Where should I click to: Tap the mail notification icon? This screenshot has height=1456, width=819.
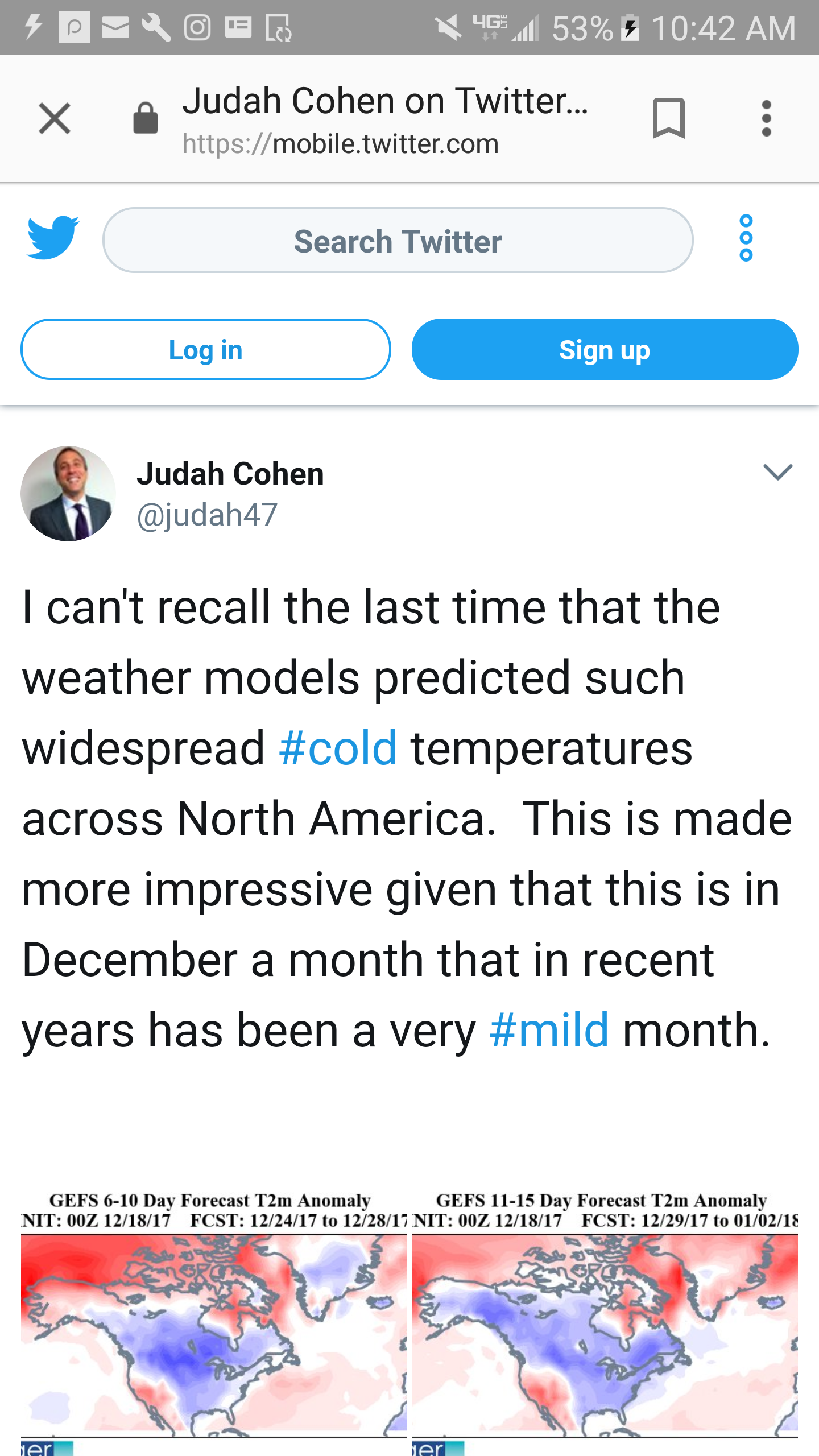(115, 27)
